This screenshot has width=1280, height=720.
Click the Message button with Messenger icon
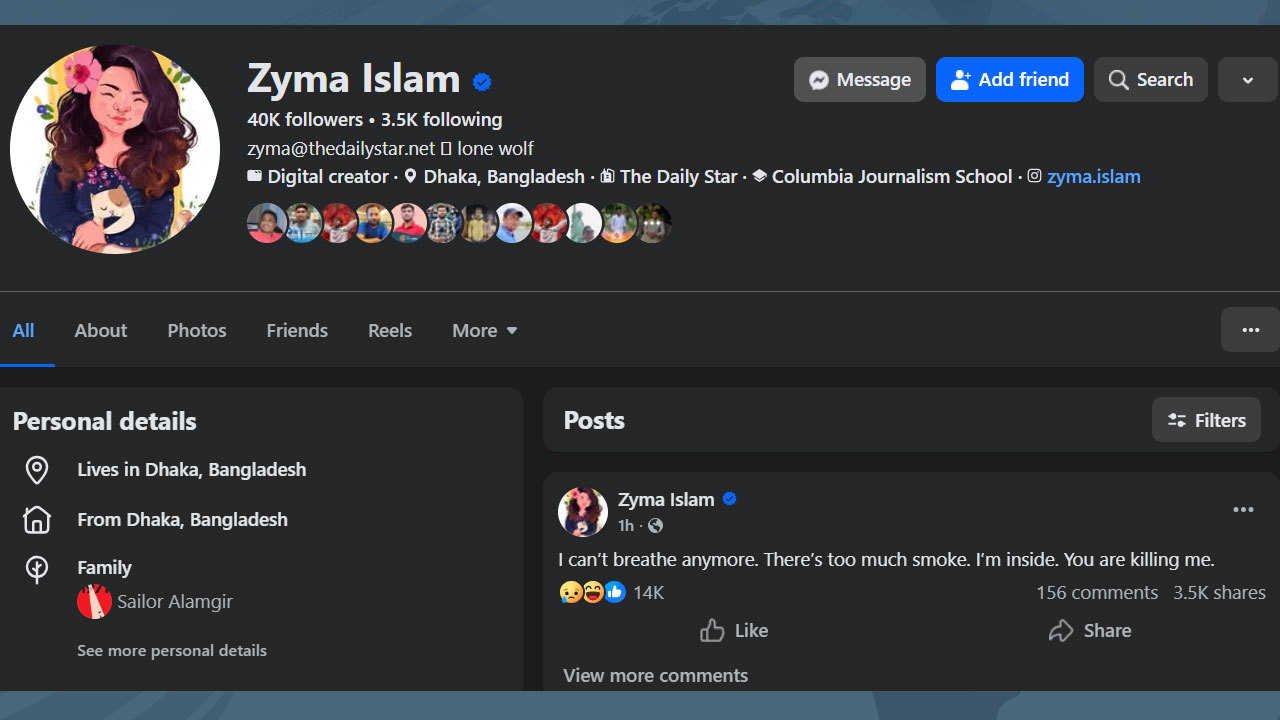pos(859,80)
